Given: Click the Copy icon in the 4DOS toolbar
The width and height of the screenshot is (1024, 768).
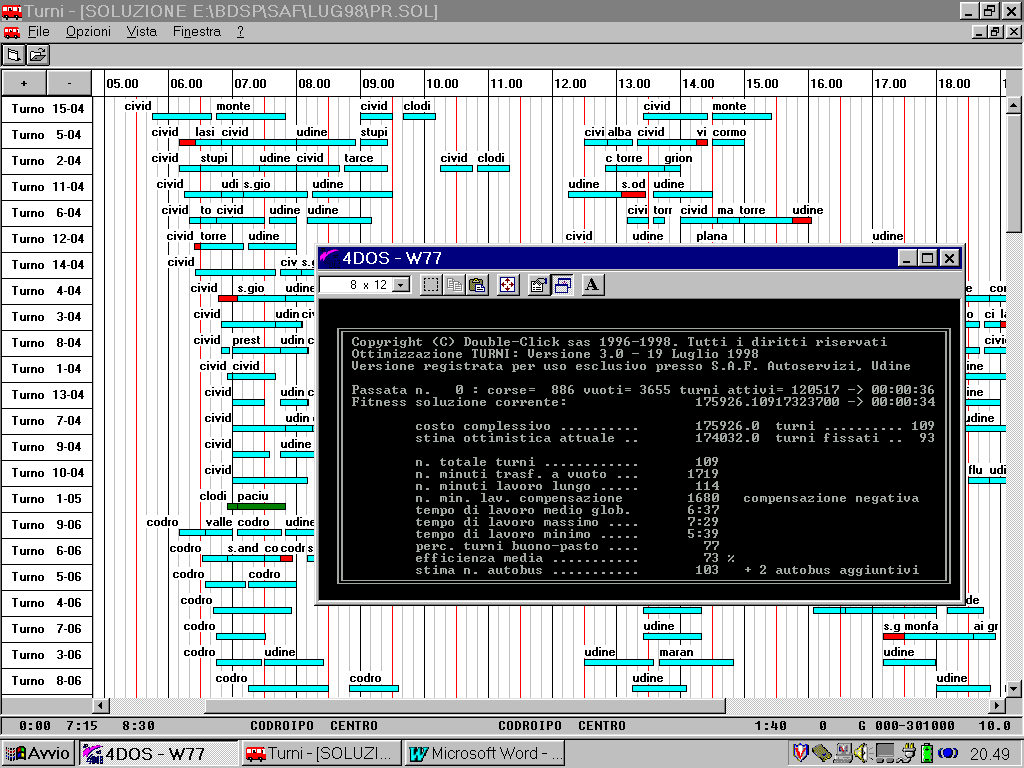Looking at the screenshot, I should pos(455,285).
